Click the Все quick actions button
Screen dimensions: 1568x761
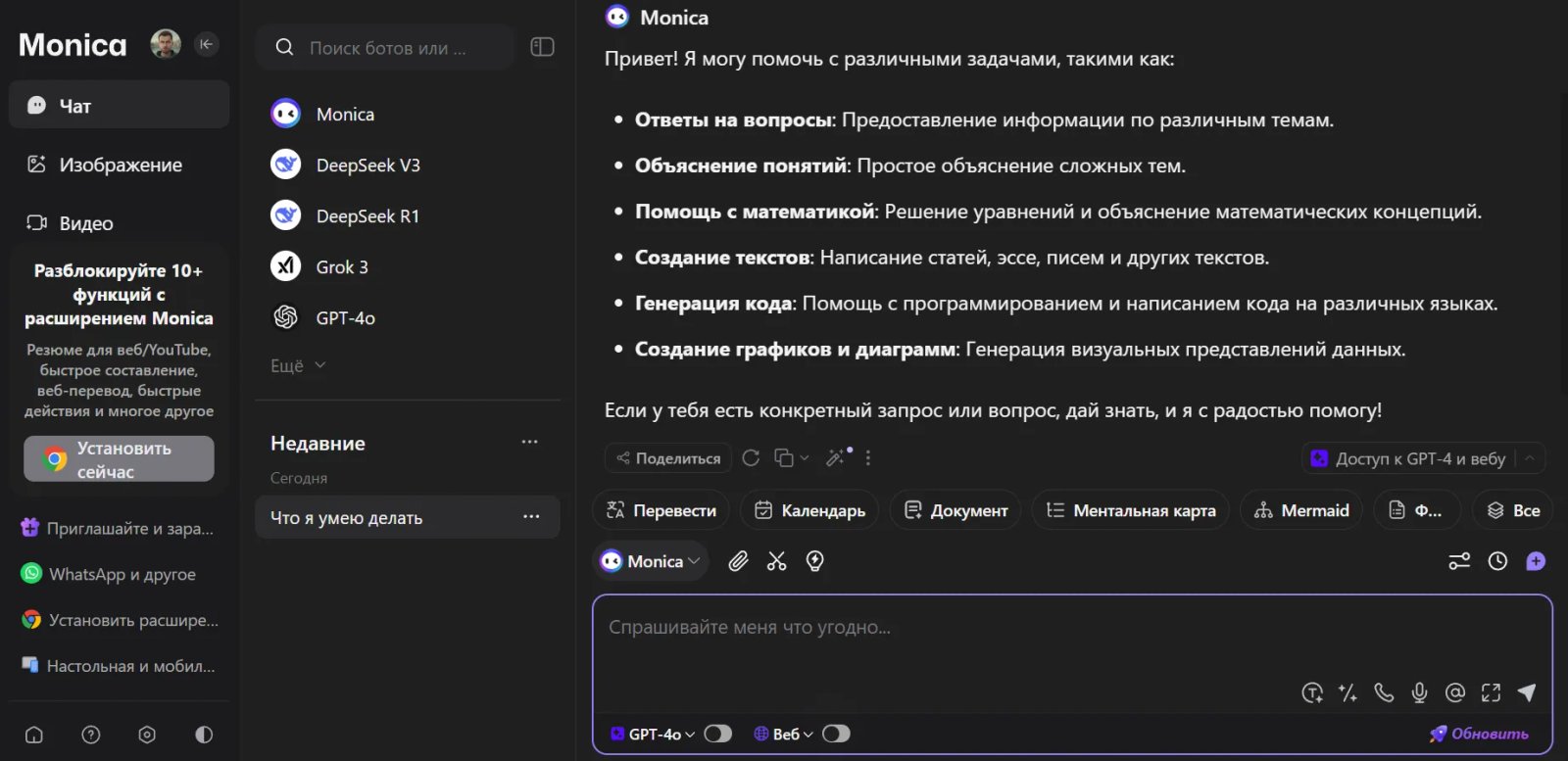click(1513, 510)
